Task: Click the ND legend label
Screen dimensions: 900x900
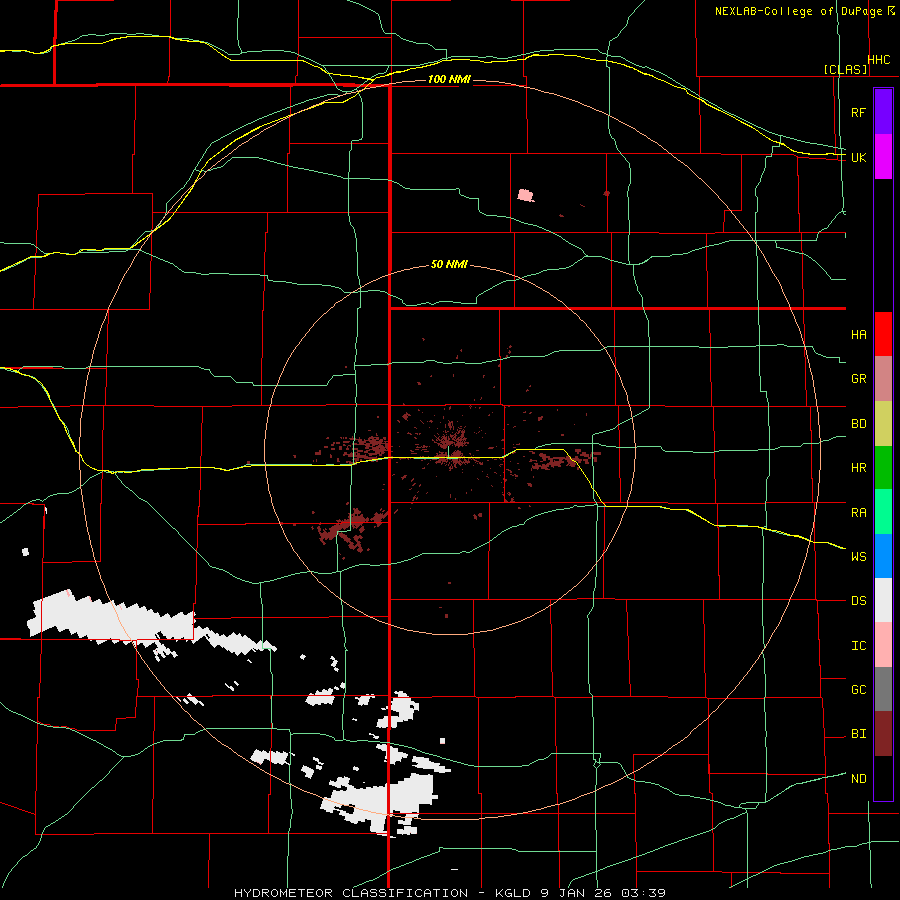Action: coord(858,778)
